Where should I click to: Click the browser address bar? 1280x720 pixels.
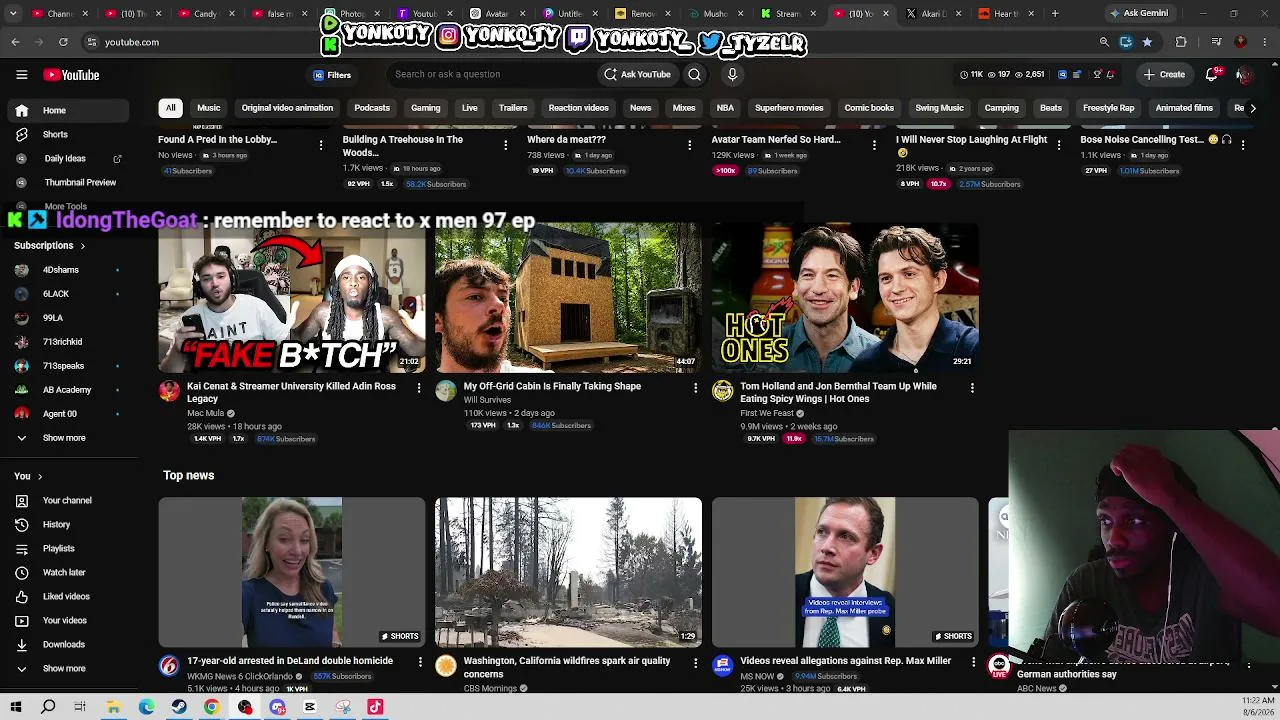pos(590,42)
